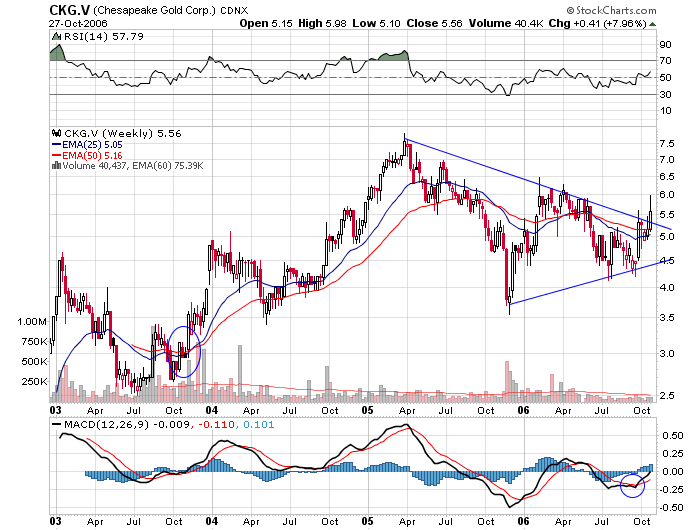Select the CKG.V ticker title
The width and height of the screenshot is (700, 530).
tap(70, 10)
